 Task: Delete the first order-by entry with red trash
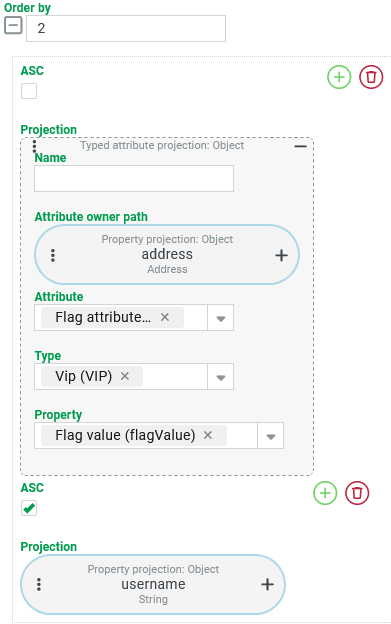371,77
